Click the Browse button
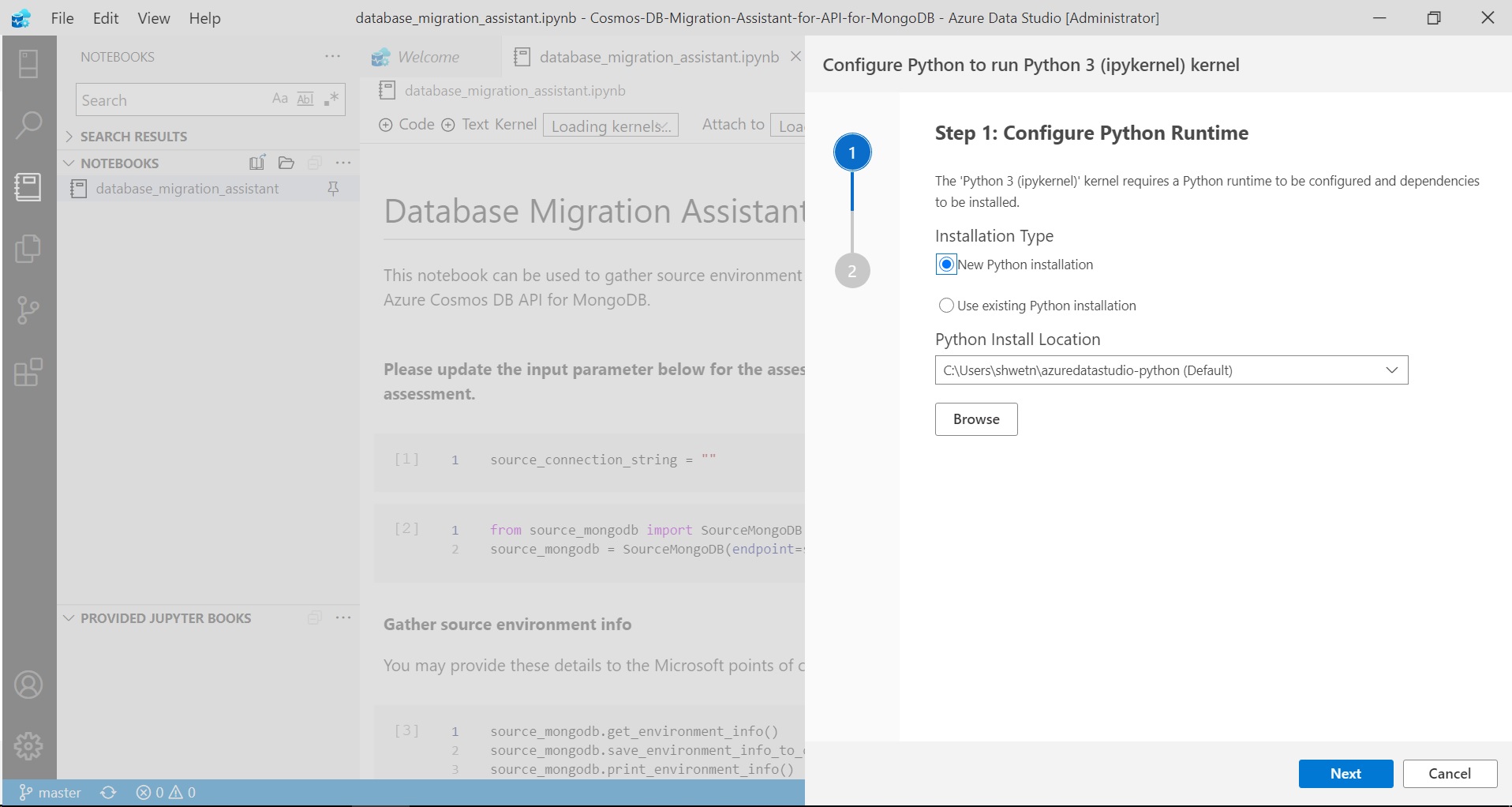The height and width of the screenshot is (807, 1512). (976, 419)
